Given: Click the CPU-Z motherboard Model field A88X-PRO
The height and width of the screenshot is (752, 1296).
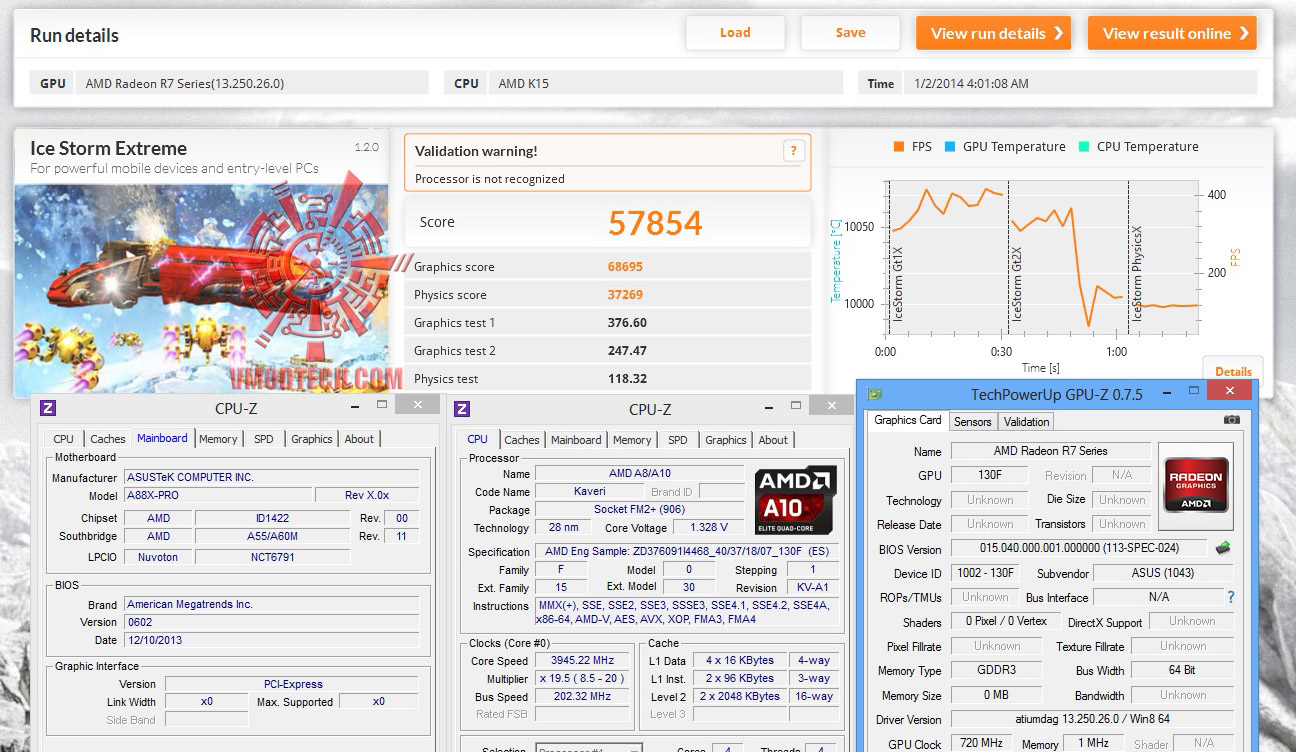Looking at the screenshot, I should [x=218, y=496].
